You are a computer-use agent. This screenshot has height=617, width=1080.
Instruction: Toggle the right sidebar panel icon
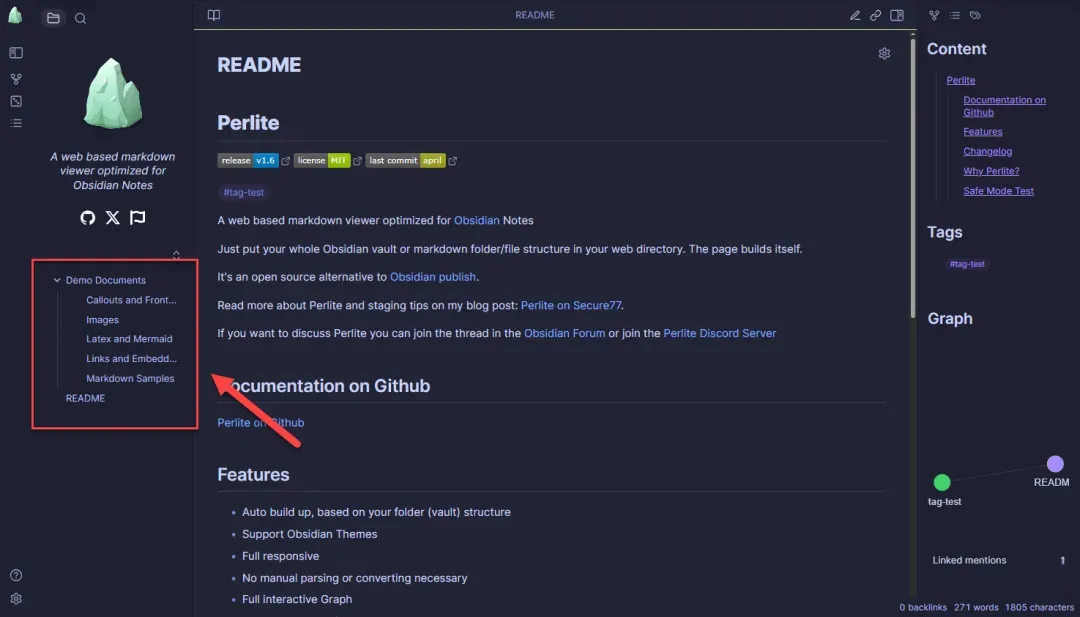(897, 15)
